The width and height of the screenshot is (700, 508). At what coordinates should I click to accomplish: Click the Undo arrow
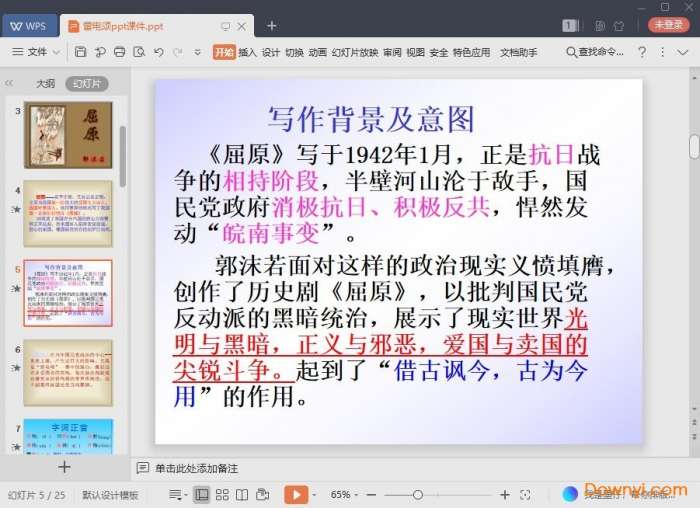(158, 52)
